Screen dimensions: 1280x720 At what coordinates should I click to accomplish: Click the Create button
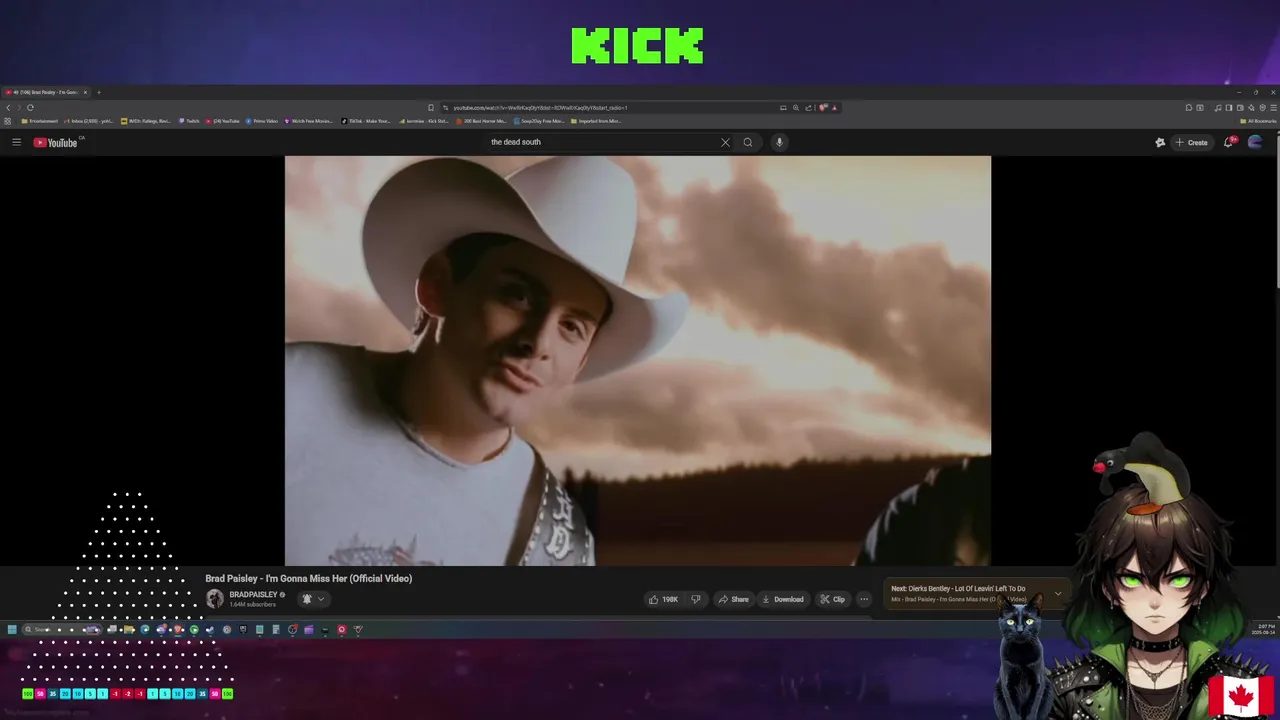[x=1191, y=142]
